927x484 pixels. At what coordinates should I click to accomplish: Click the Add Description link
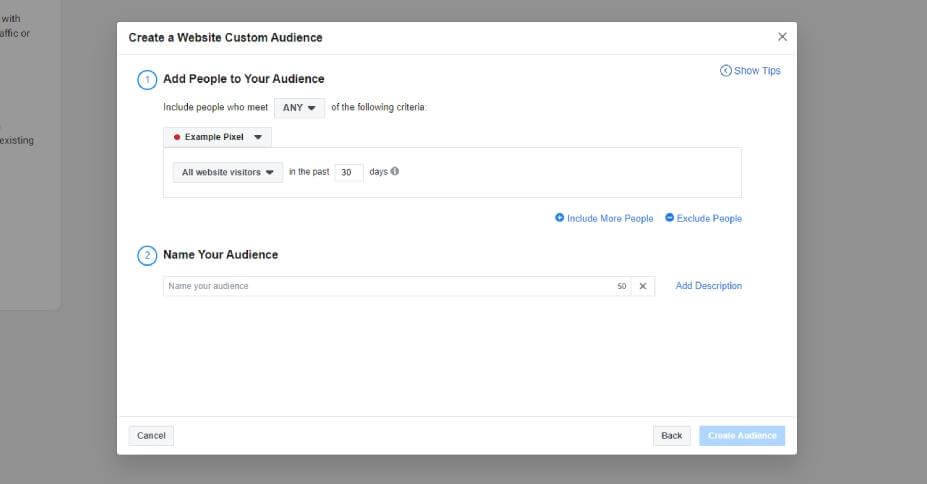pyautogui.click(x=708, y=286)
